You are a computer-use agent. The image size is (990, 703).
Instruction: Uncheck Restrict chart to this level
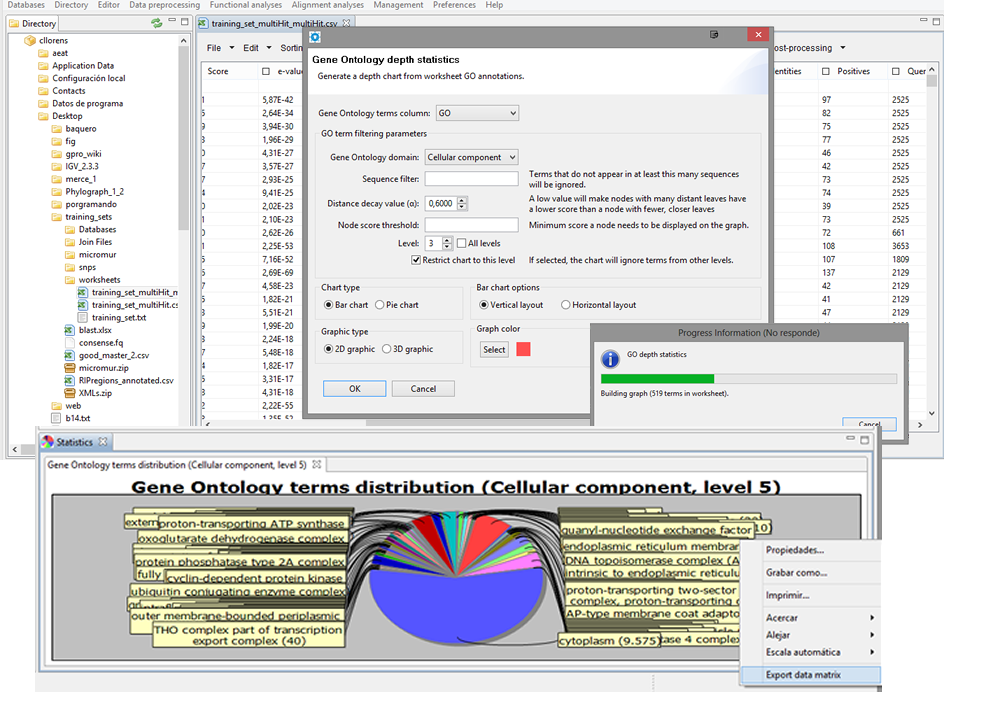[416, 260]
